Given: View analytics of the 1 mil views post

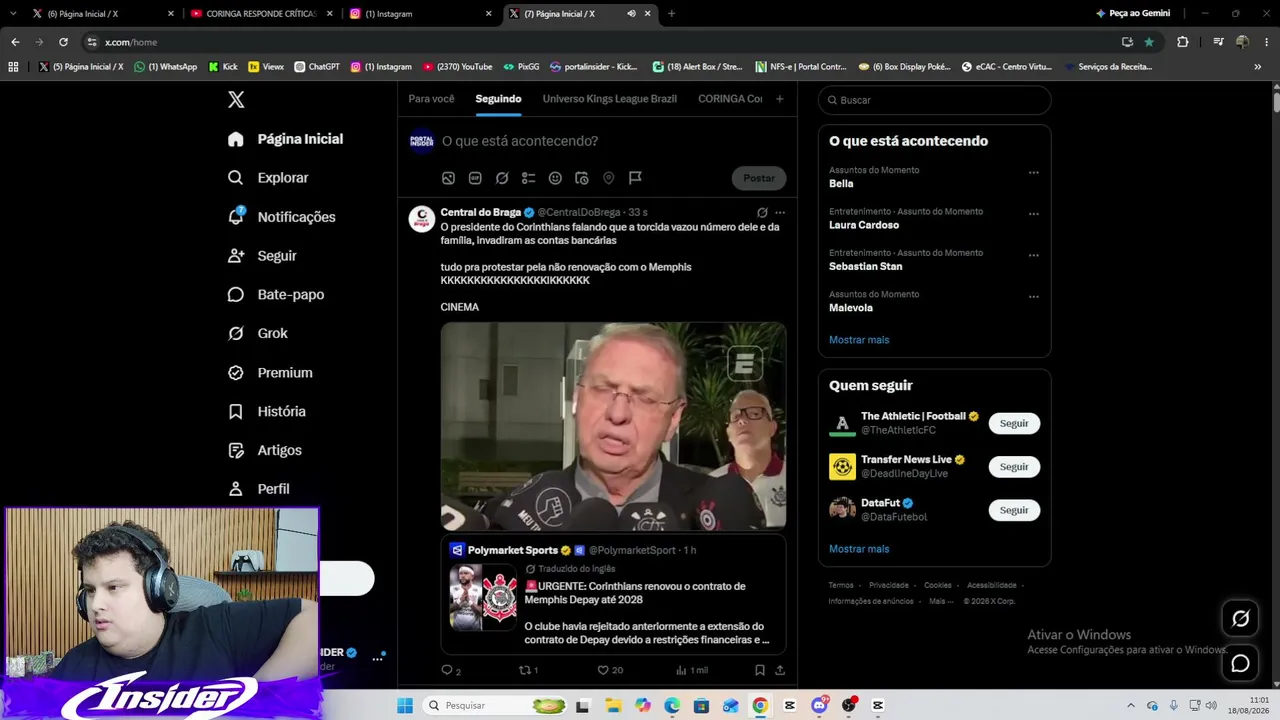Looking at the screenshot, I should tap(691, 670).
